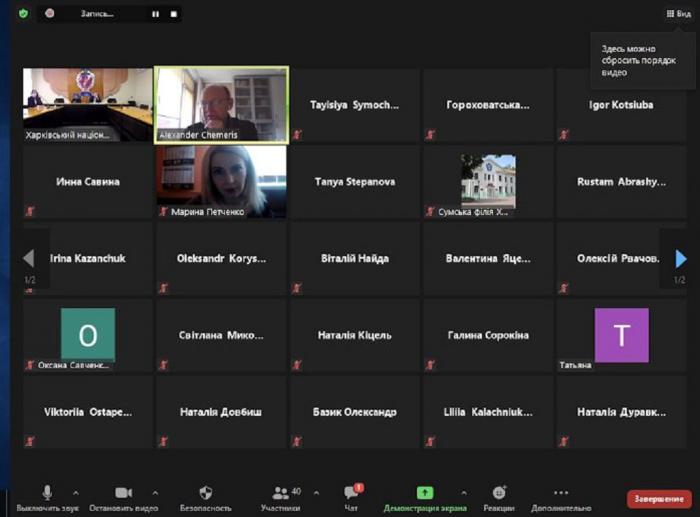Open the Participants panel icon
700x517 pixels.
[281, 492]
